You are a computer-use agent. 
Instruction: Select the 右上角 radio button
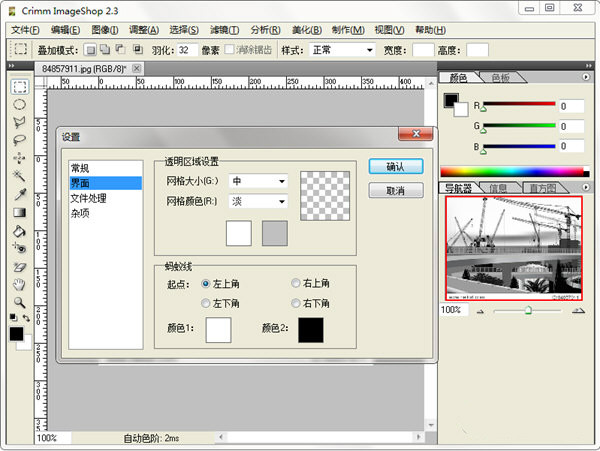tap(295, 284)
